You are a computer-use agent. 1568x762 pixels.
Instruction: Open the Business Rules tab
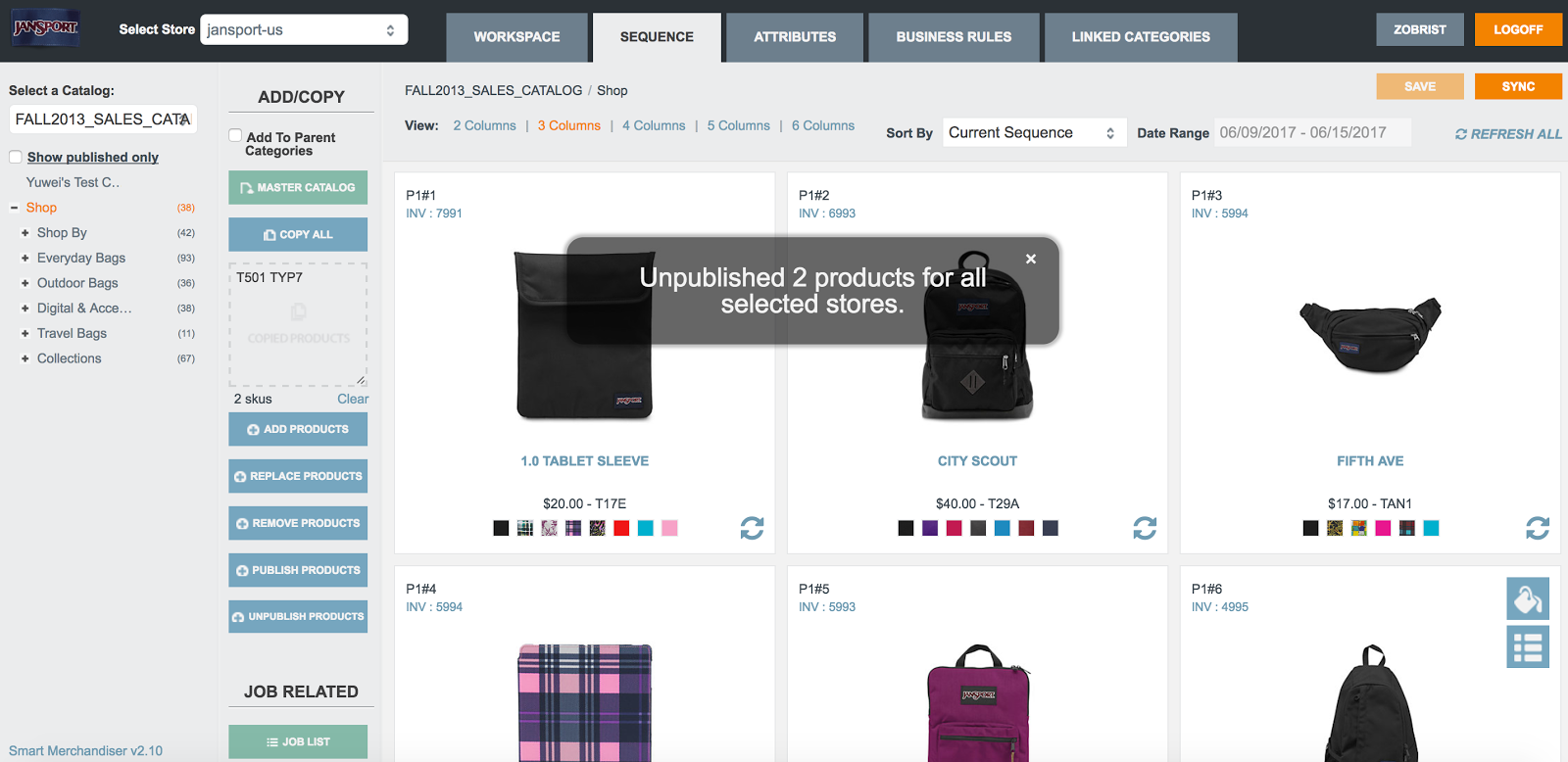click(x=954, y=37)
